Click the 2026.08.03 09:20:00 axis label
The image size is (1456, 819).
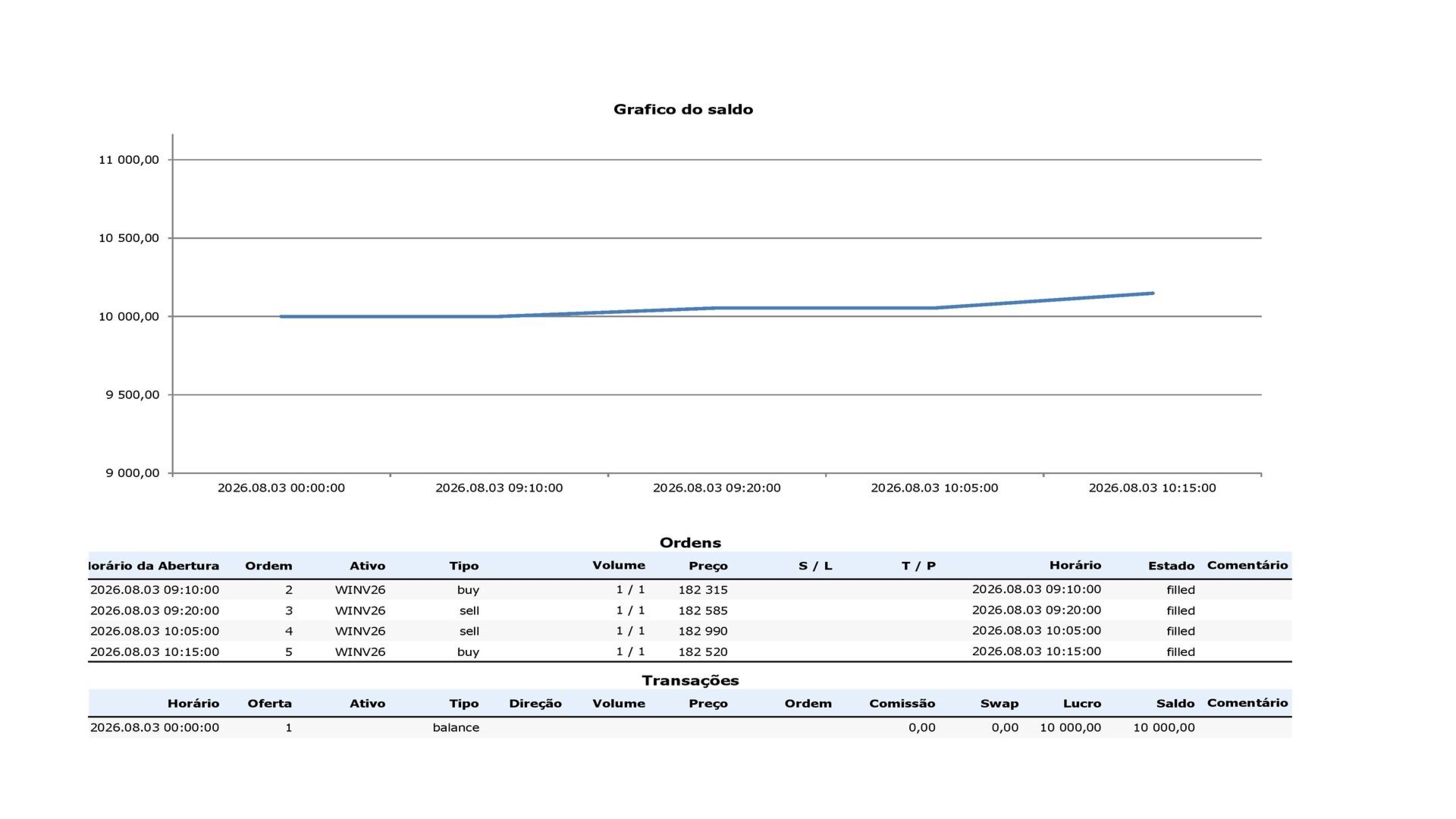coord(717,488)
